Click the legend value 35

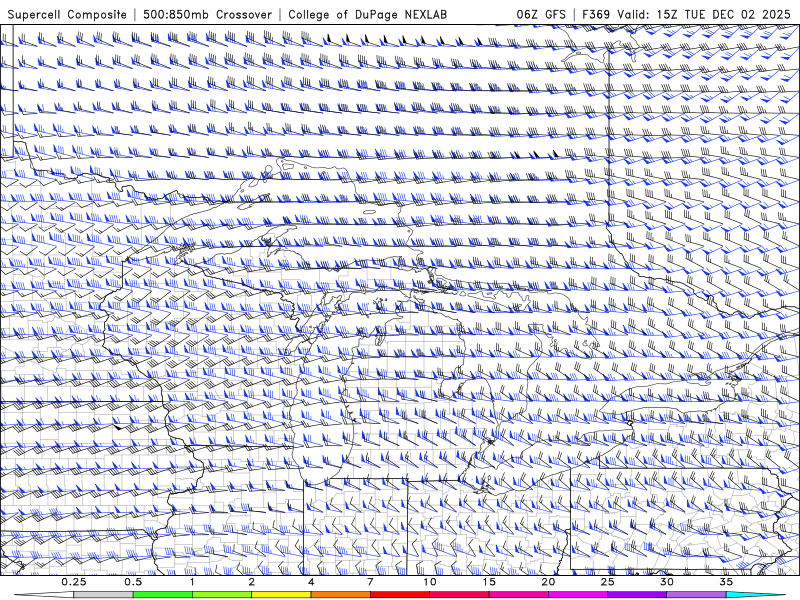click(726, 582)
